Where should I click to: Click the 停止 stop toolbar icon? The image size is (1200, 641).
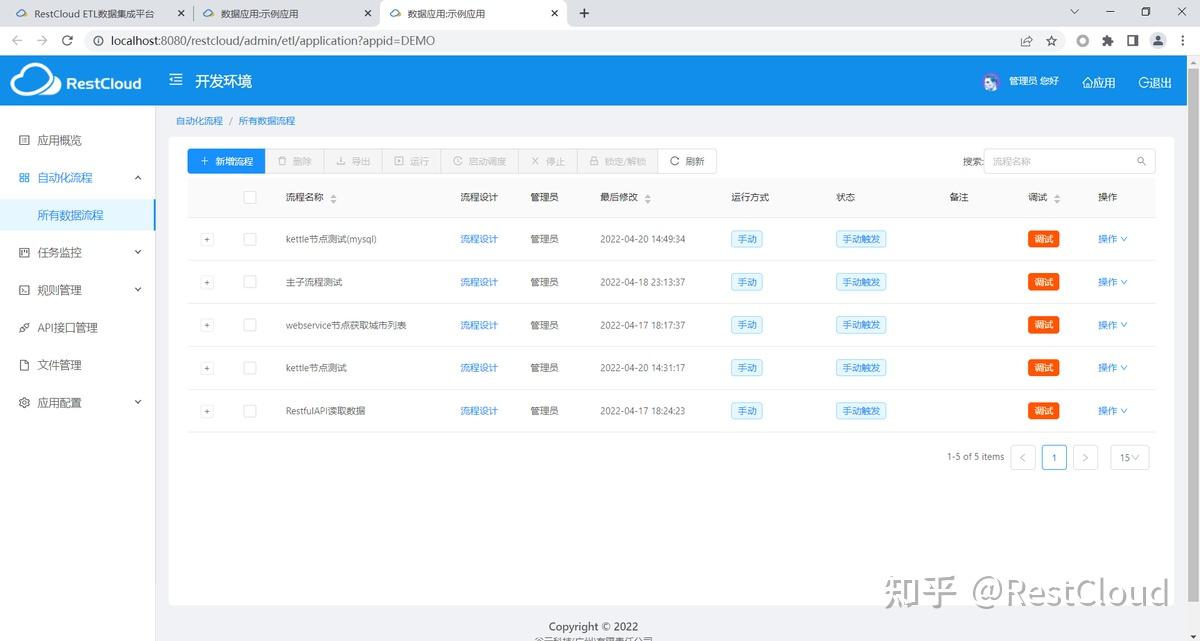548,160
